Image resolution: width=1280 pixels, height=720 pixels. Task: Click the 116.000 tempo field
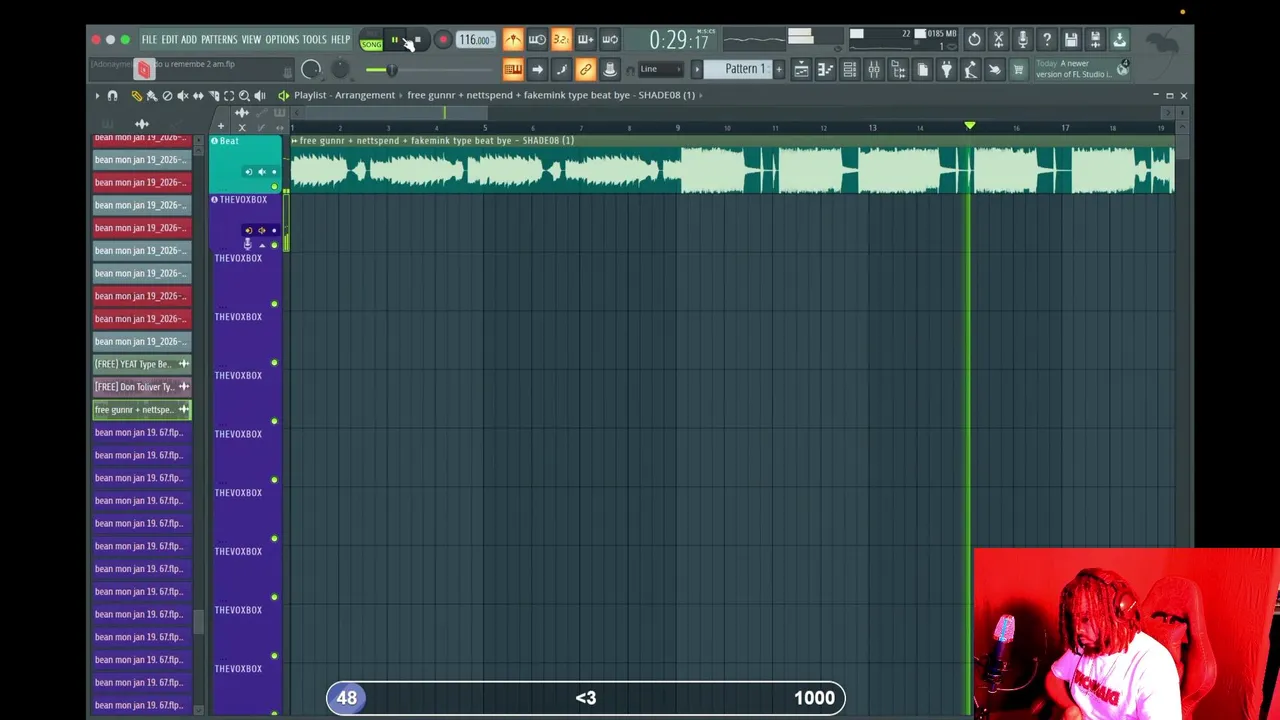pos(474,40)
